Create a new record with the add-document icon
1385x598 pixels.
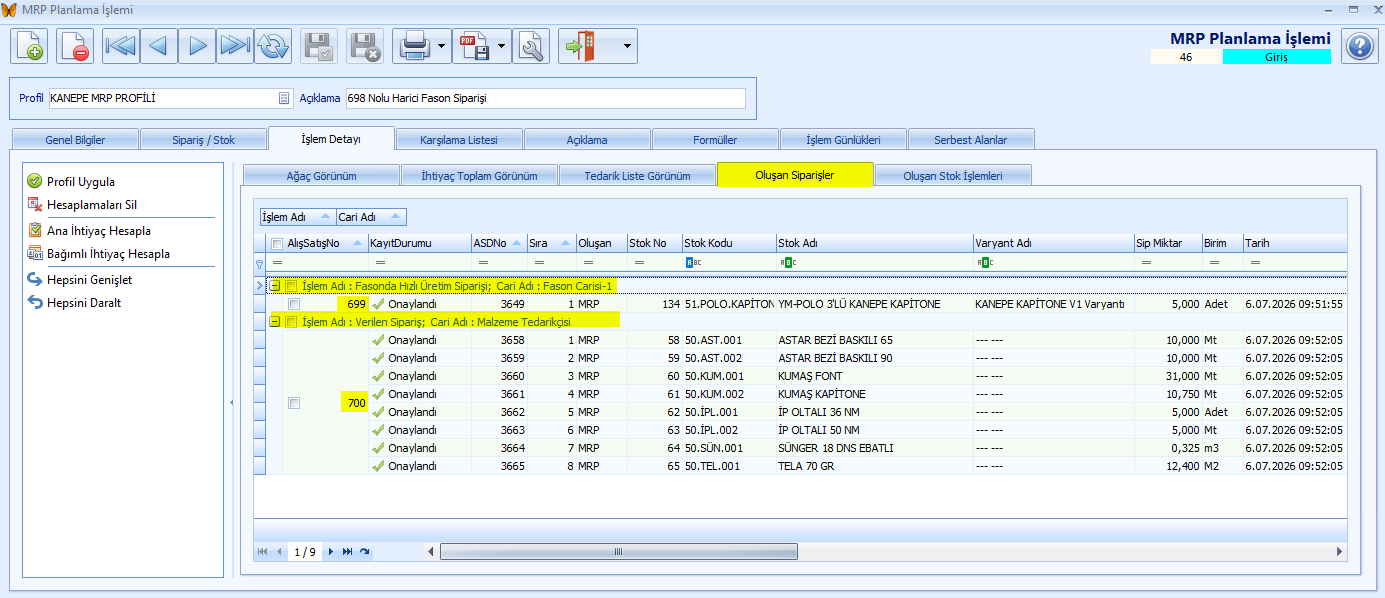coord(29,46)
